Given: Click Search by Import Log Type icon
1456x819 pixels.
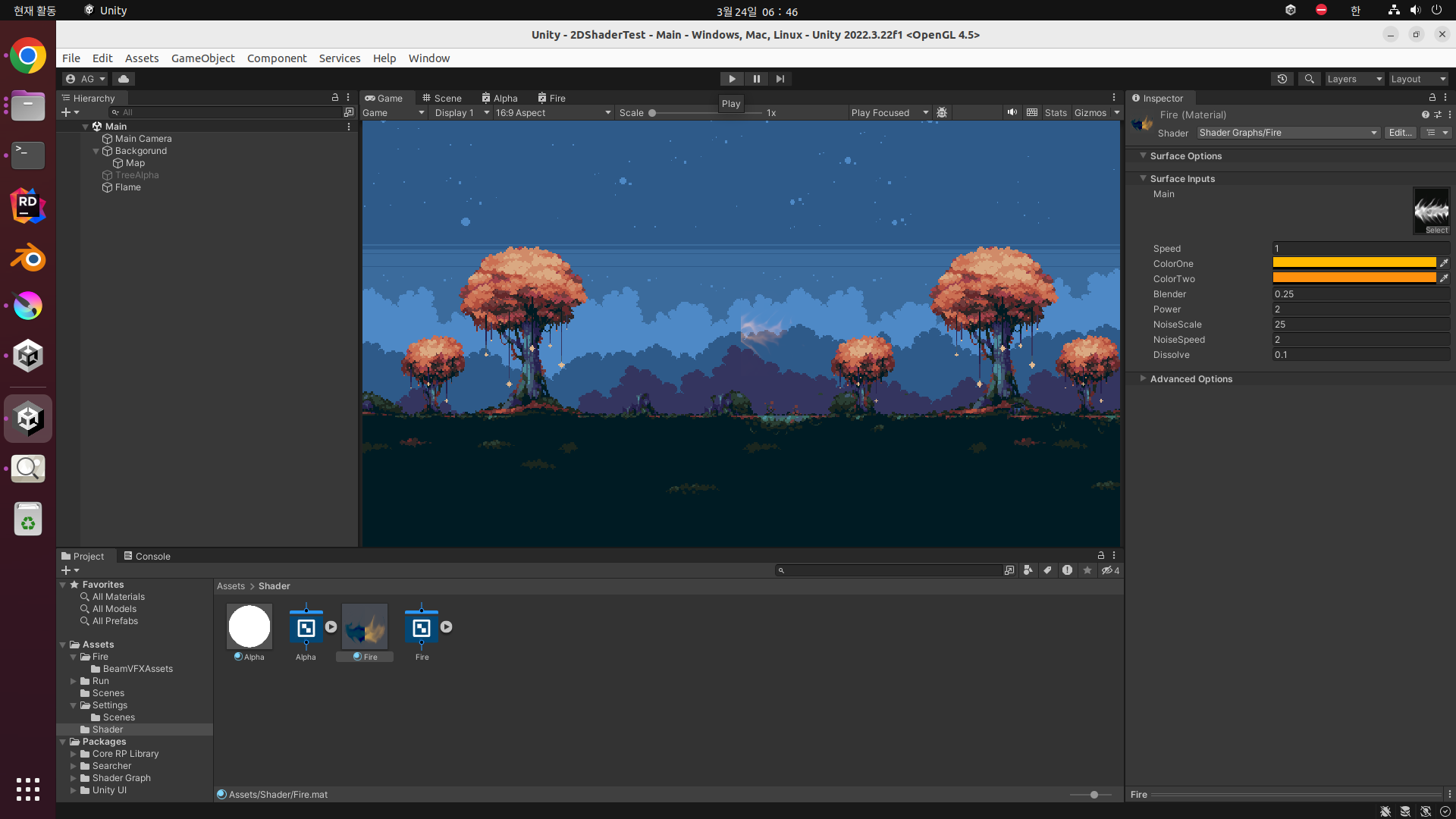Looking at the screenshot, I should (x=1068, y=570).
